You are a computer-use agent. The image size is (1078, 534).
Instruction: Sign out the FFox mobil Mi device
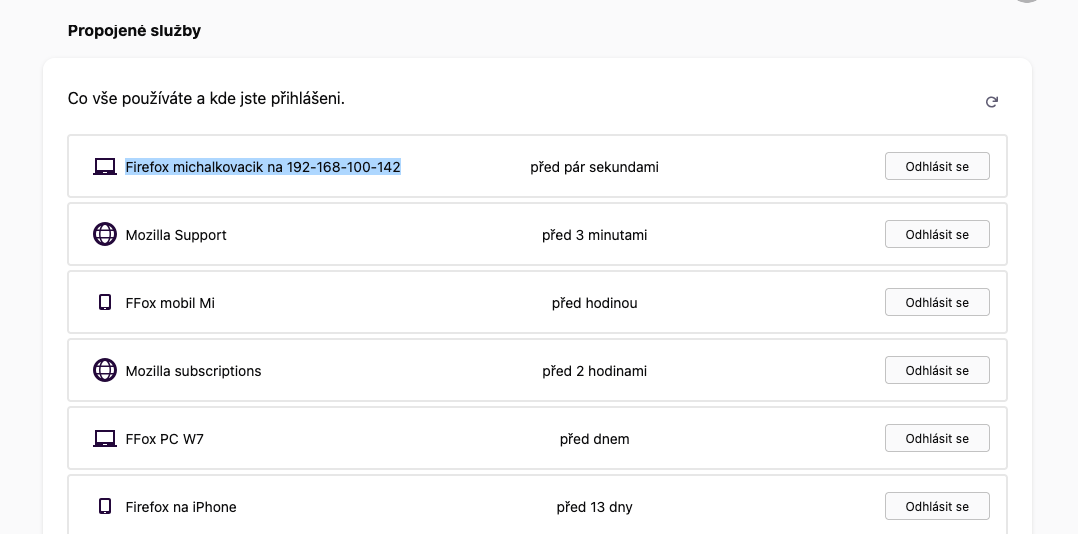(937, 303)
